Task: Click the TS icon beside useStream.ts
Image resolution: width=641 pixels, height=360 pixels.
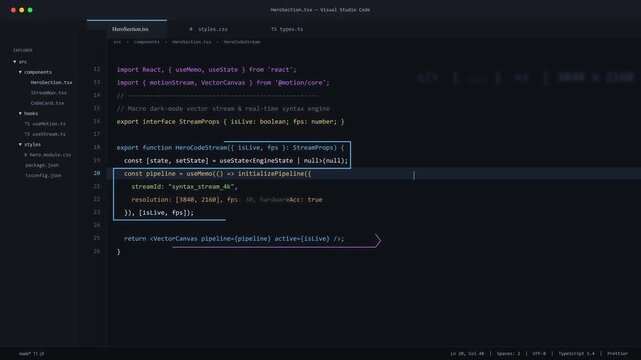Action: 27,134
